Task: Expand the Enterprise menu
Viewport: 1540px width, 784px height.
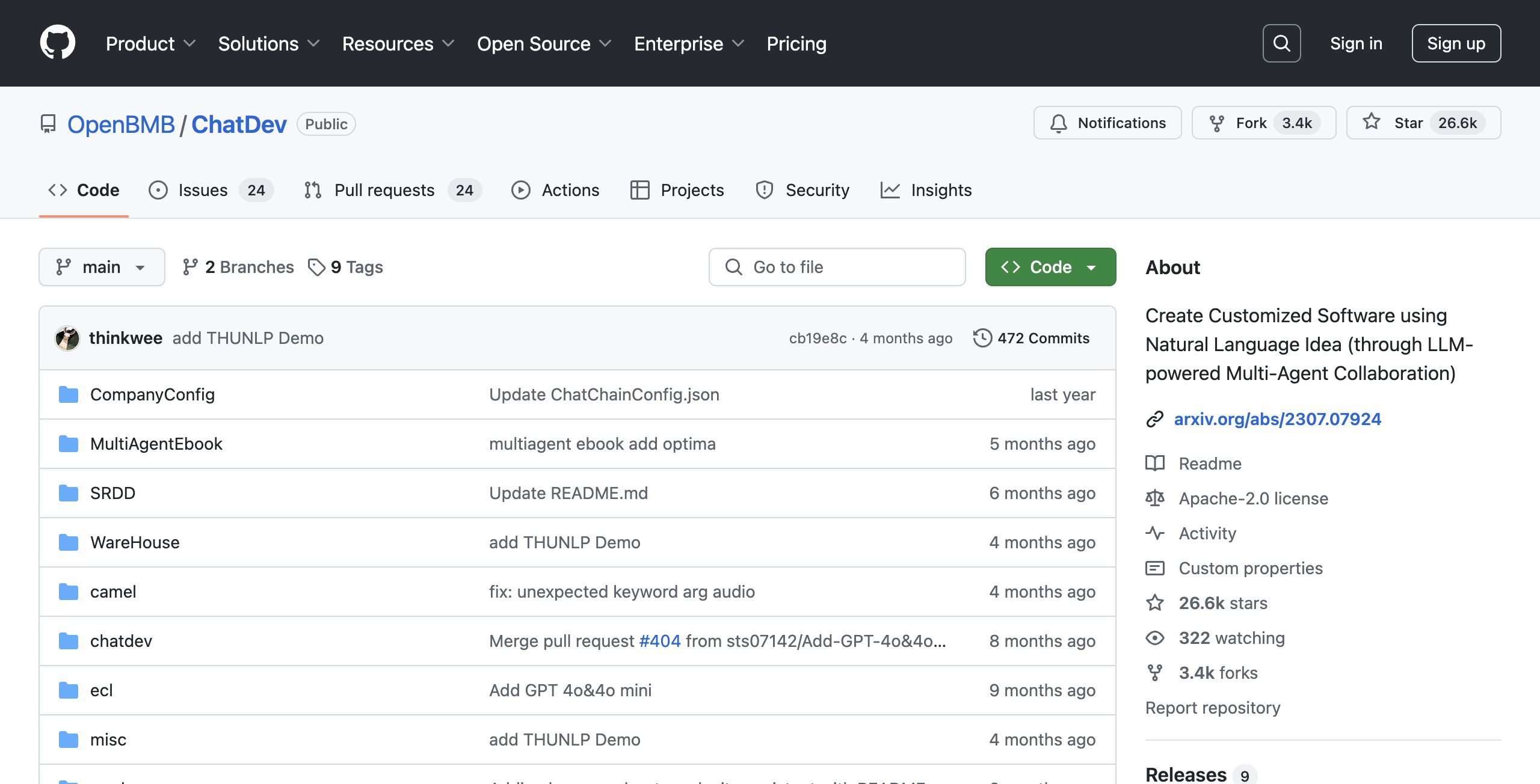Action: 689,43
